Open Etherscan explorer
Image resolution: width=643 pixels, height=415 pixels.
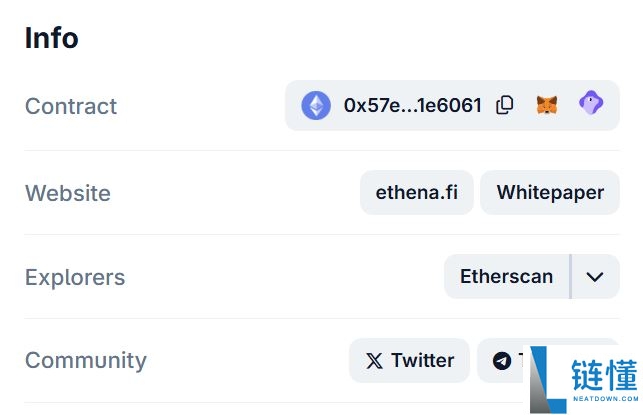[506, 277]
